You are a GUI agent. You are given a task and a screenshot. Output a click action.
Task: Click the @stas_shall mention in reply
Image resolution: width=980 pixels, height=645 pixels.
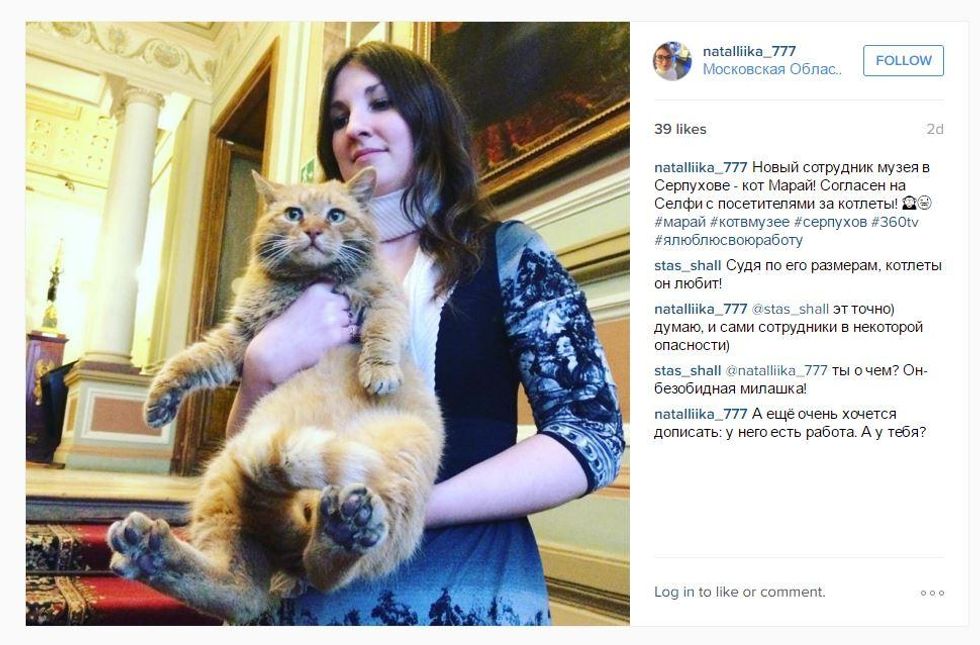(790, 309)
